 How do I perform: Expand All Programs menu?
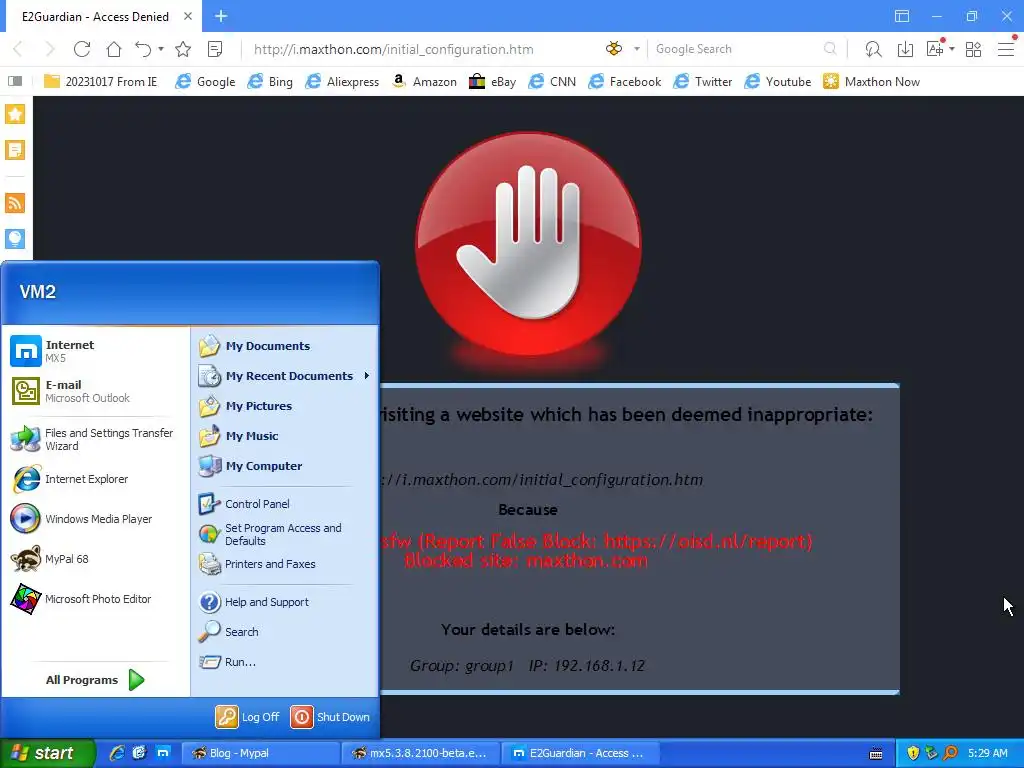click(96, 680)
